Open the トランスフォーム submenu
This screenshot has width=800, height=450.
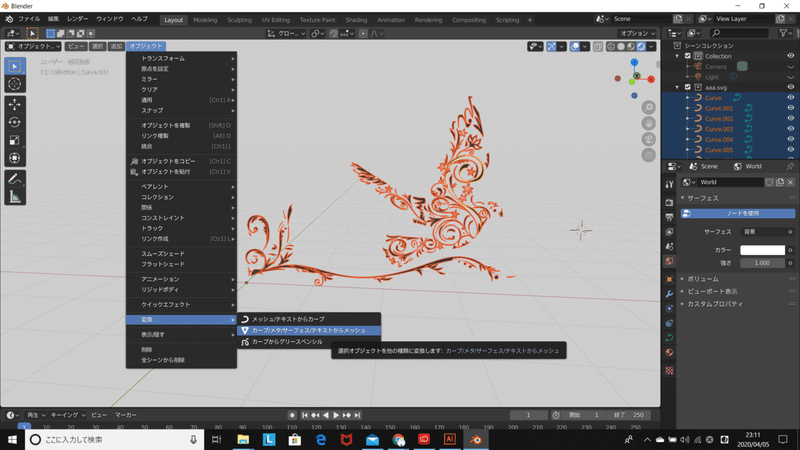(182, 59)
